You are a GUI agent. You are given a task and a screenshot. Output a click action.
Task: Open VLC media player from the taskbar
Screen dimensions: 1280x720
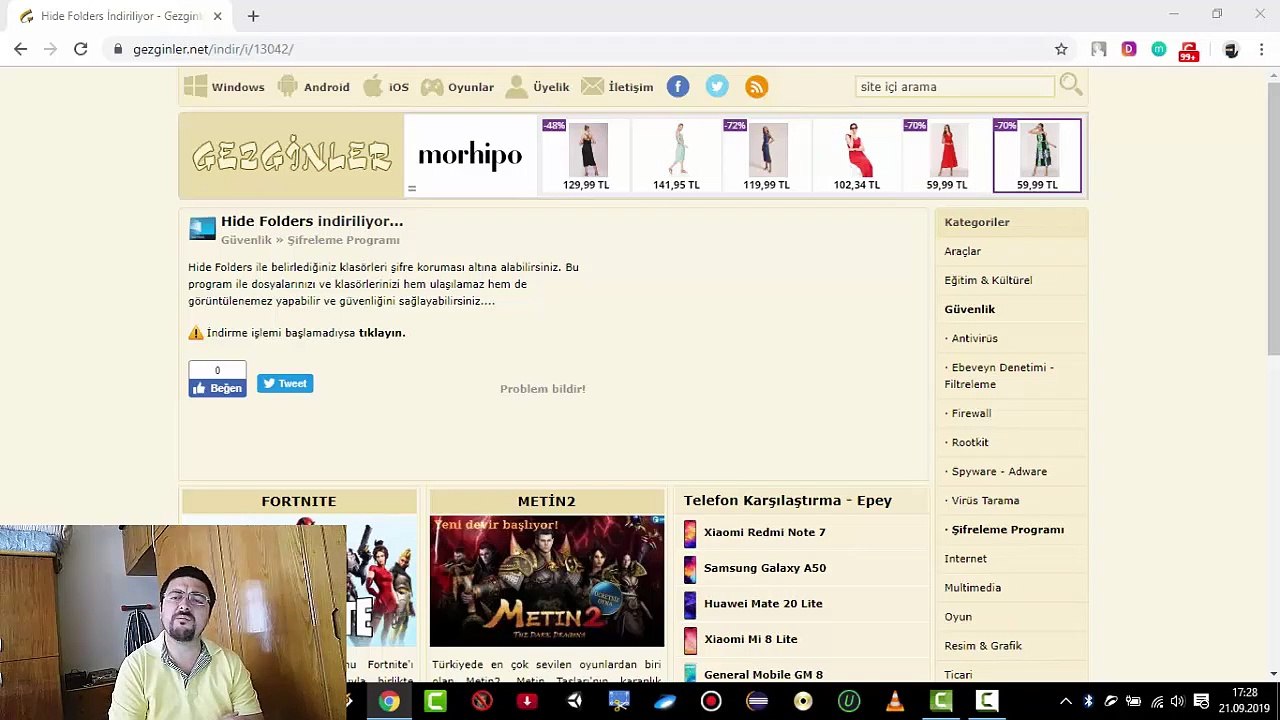pyautogui.click(x=895, y=701)
